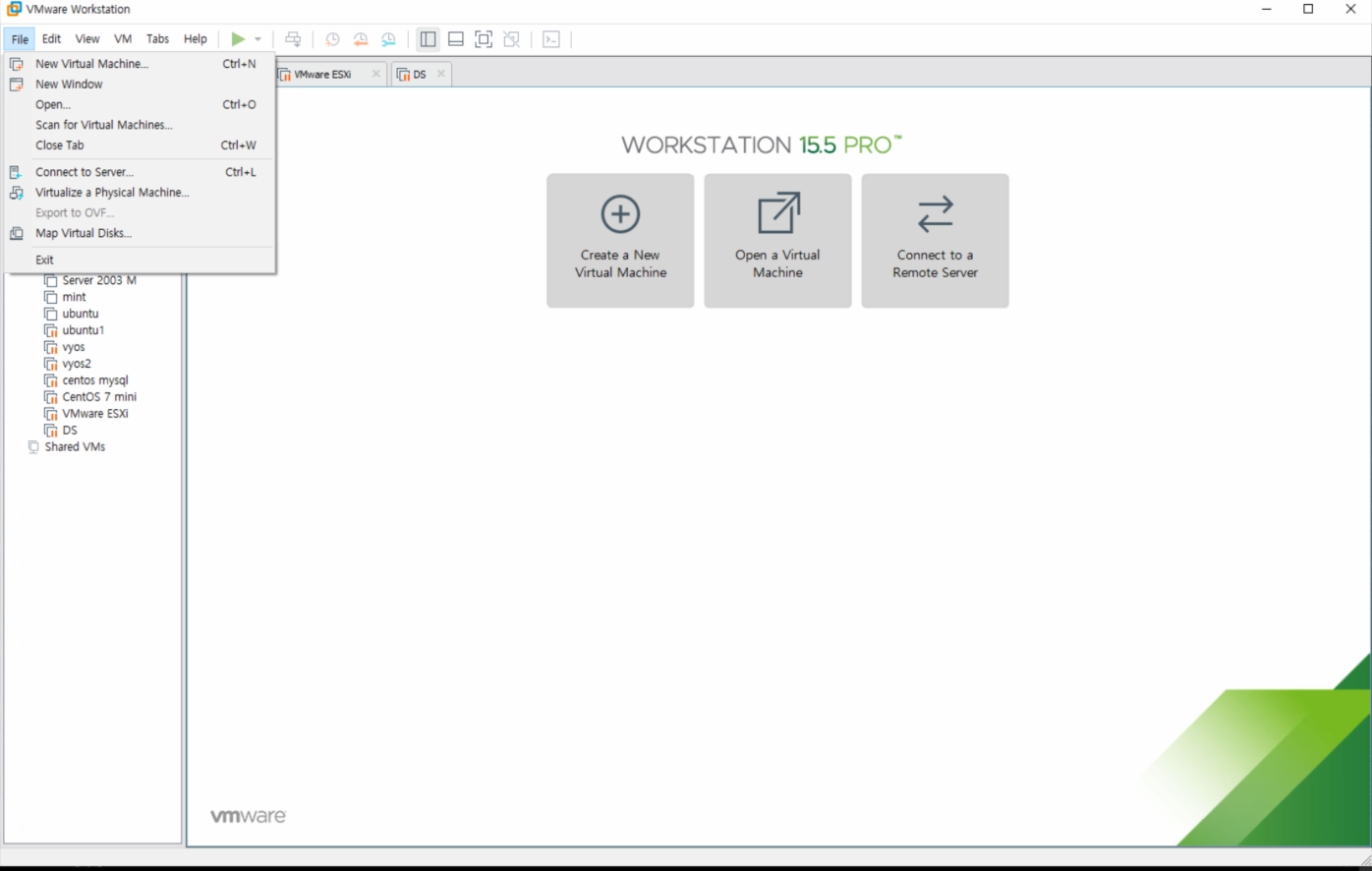Click the console view toolbar icon
Screen dimensions: 1372x871
(x=551, y=39)
